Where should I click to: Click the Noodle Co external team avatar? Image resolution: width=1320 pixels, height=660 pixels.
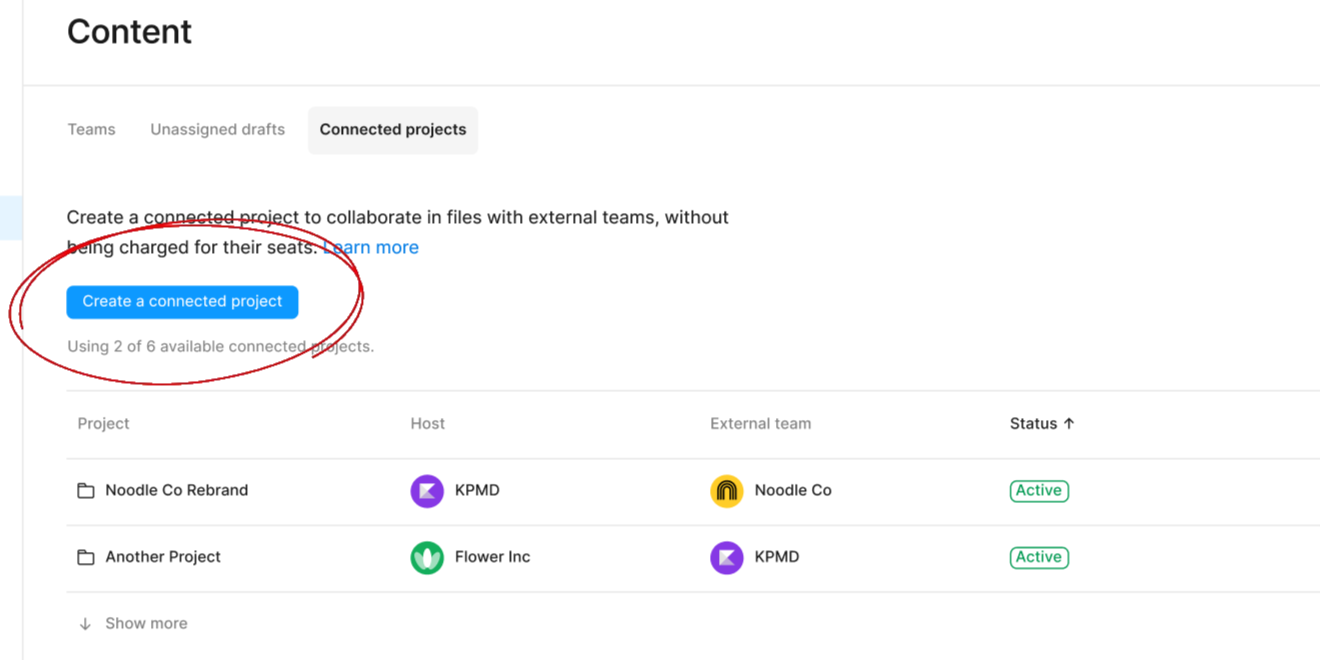click(x=726, y=490)
